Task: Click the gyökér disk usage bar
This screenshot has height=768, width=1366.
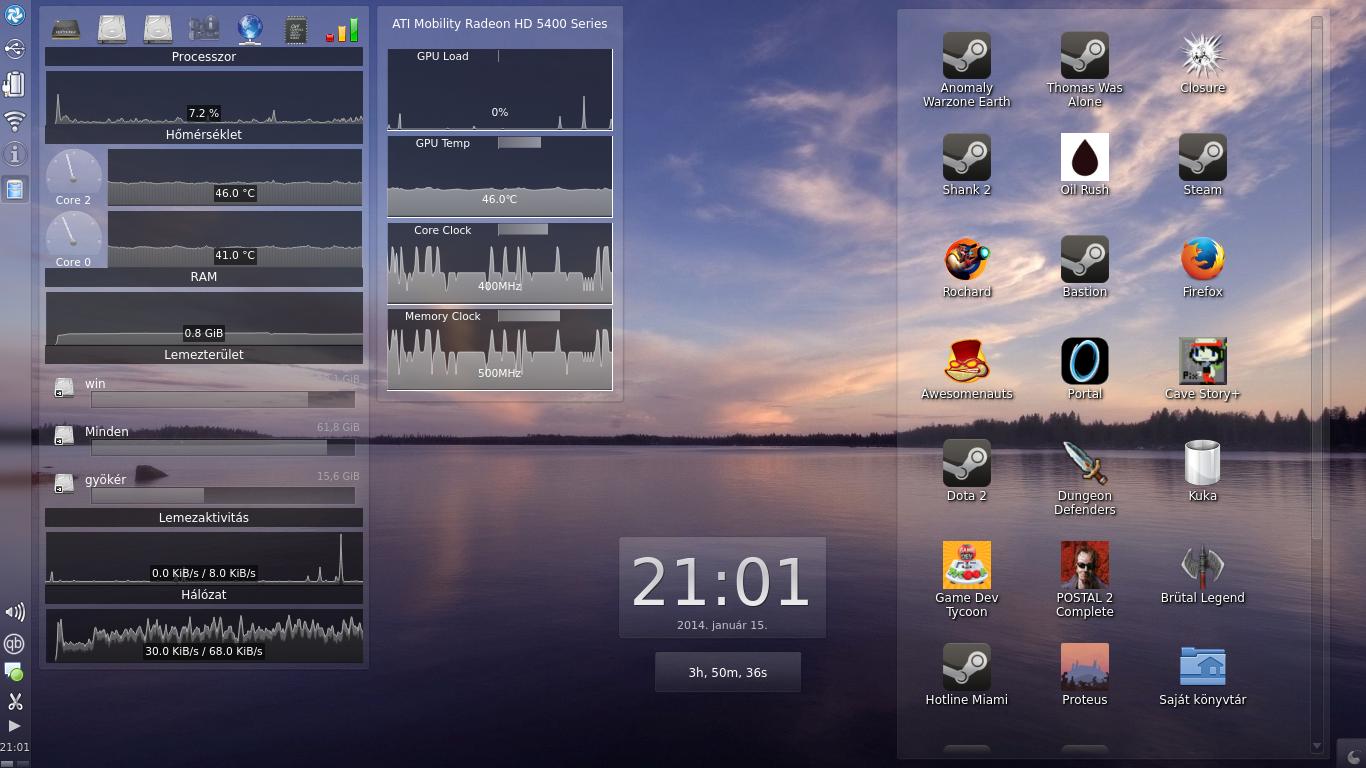Action: (223, 496)
